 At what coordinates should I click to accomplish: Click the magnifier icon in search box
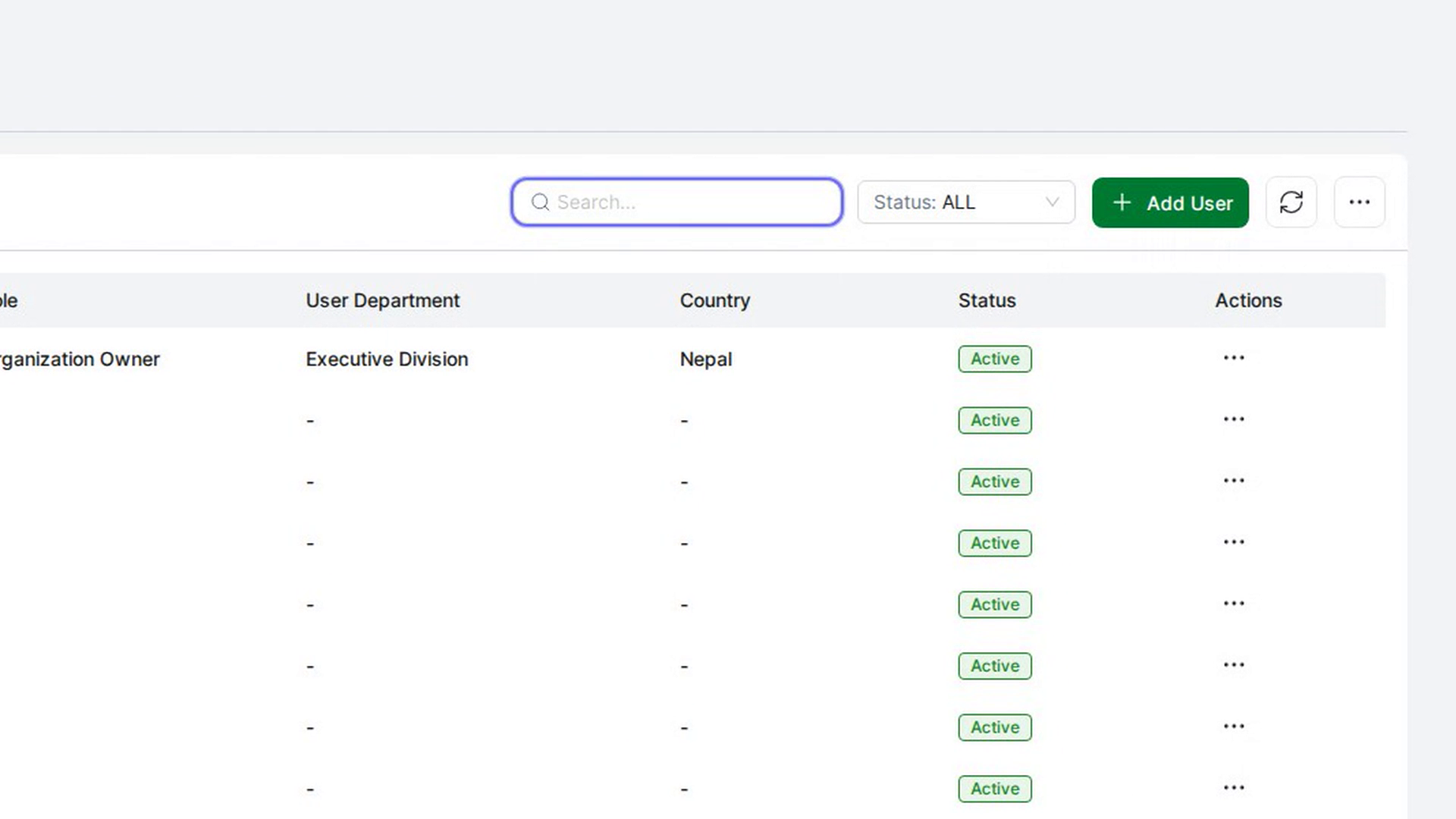coord(540,202)
